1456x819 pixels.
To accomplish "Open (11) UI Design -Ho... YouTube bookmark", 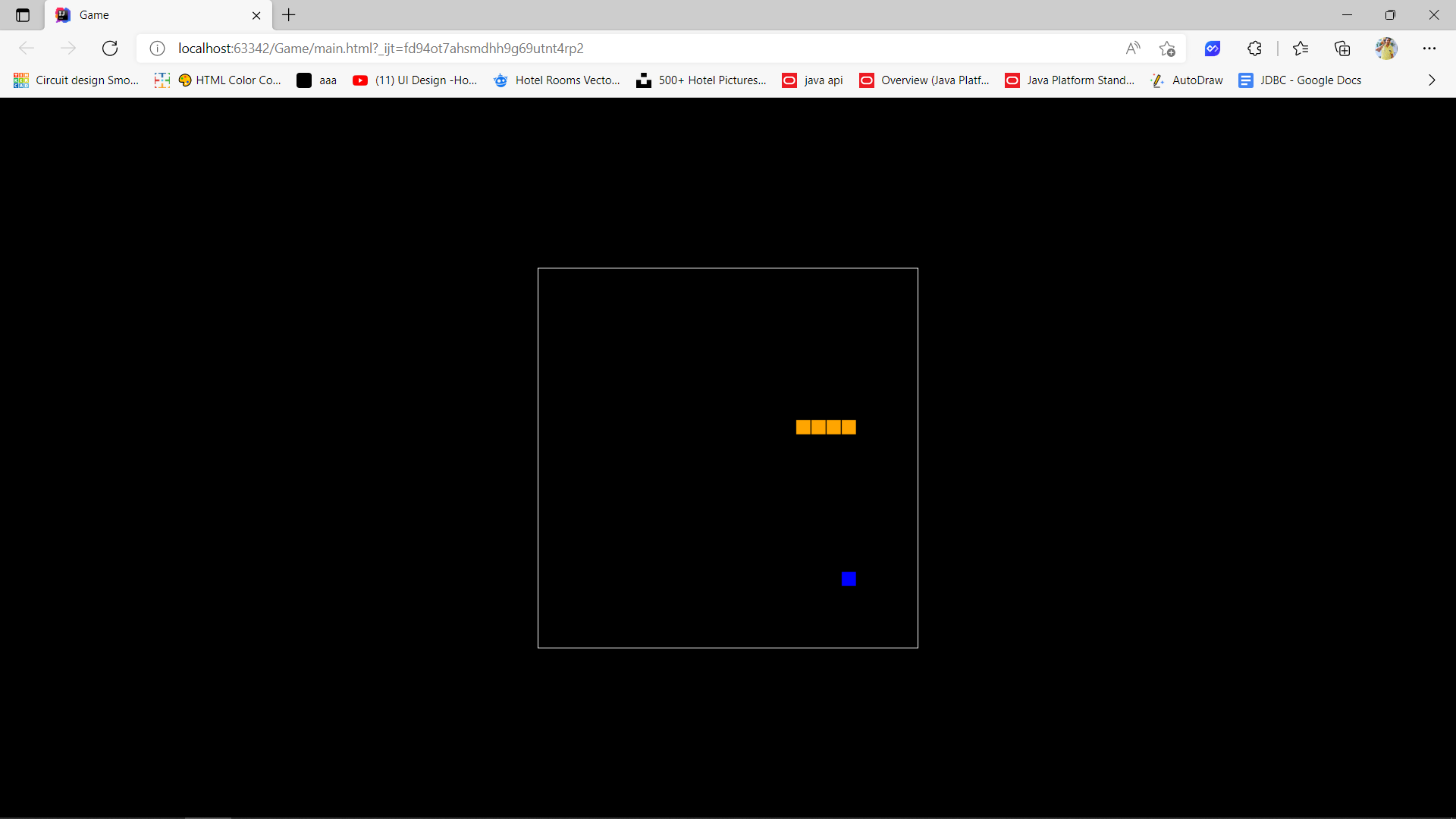I will pyautogui.click(x=415, y=80).
